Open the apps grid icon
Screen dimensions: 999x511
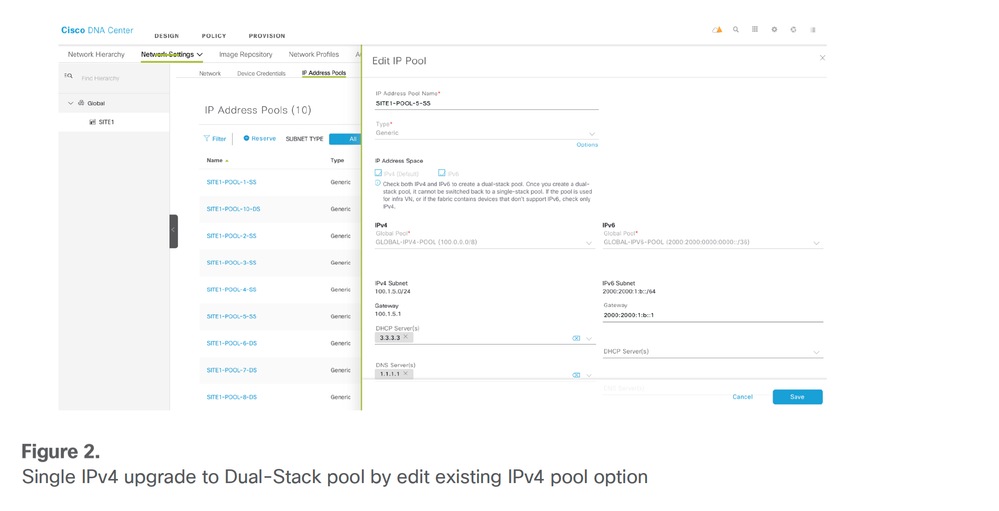[x=755, y=30]
